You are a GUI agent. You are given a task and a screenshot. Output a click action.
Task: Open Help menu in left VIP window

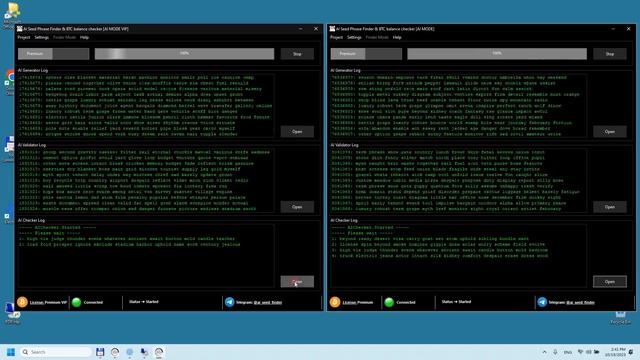point(84,37)
